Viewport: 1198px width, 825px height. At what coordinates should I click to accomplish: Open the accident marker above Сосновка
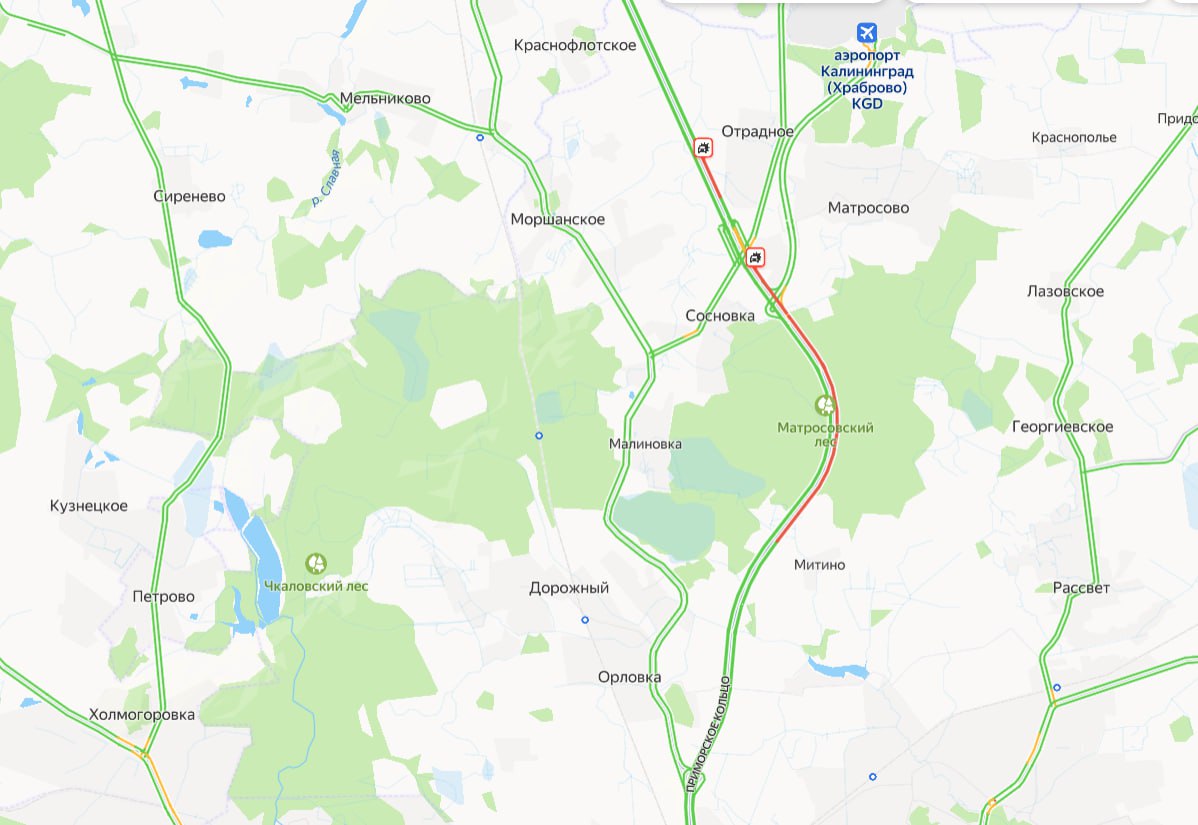pos(755,257)
